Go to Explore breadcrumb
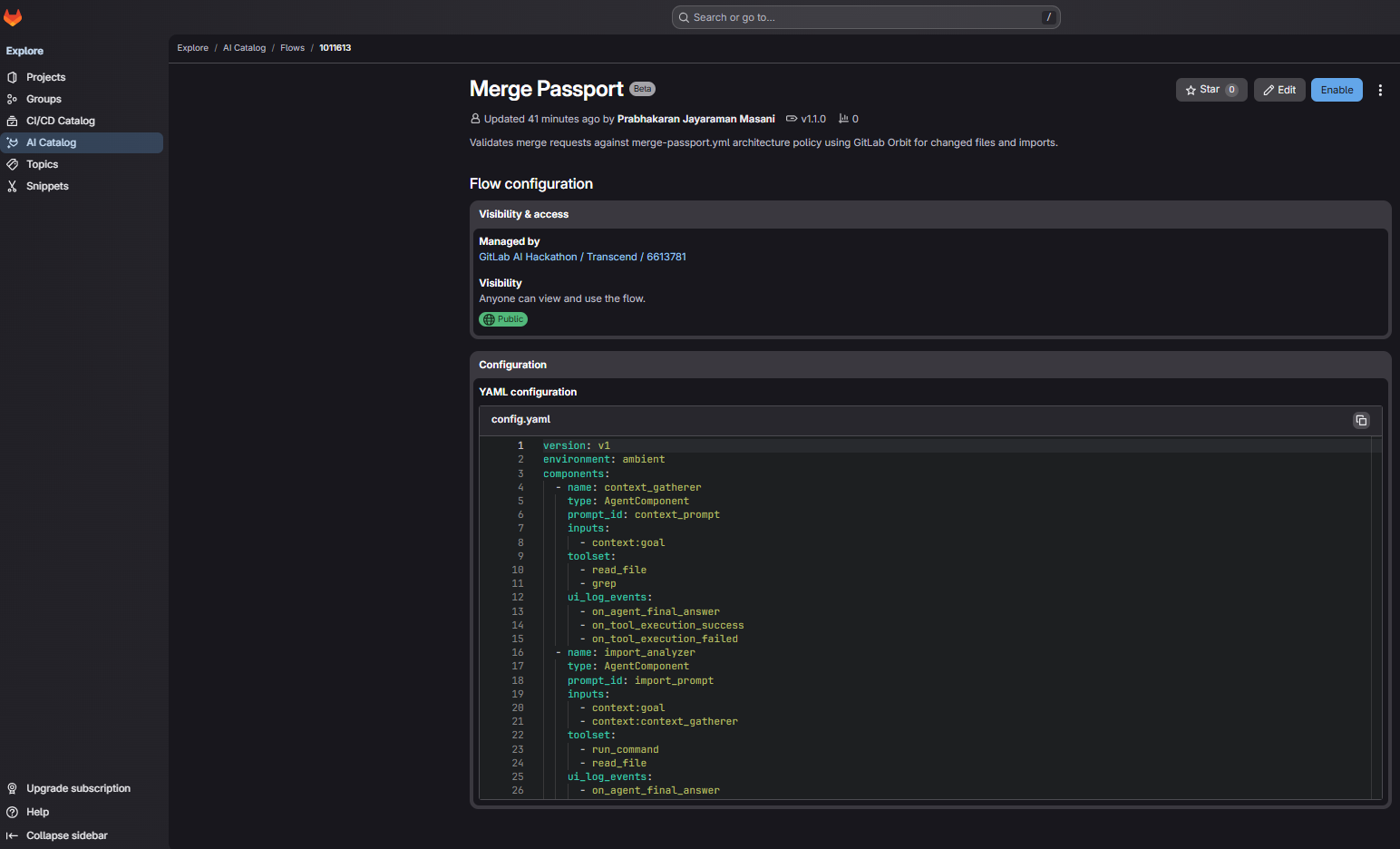 coord(192,48)
